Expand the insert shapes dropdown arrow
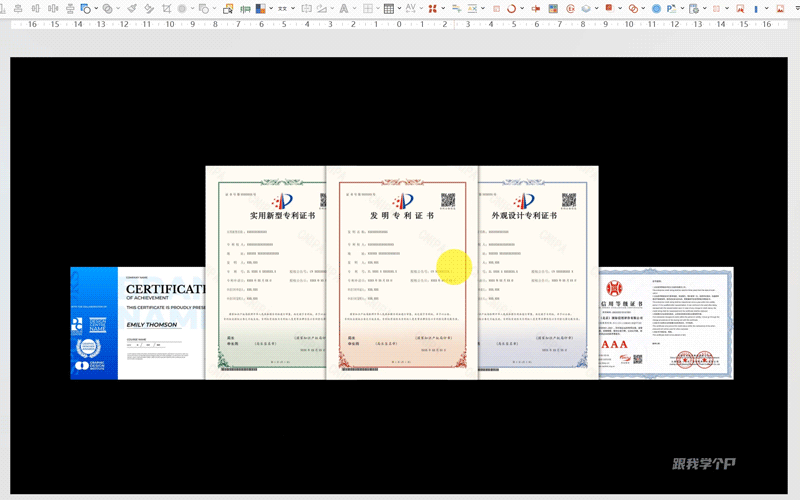 pyautogui.click(x=96, y=8)
